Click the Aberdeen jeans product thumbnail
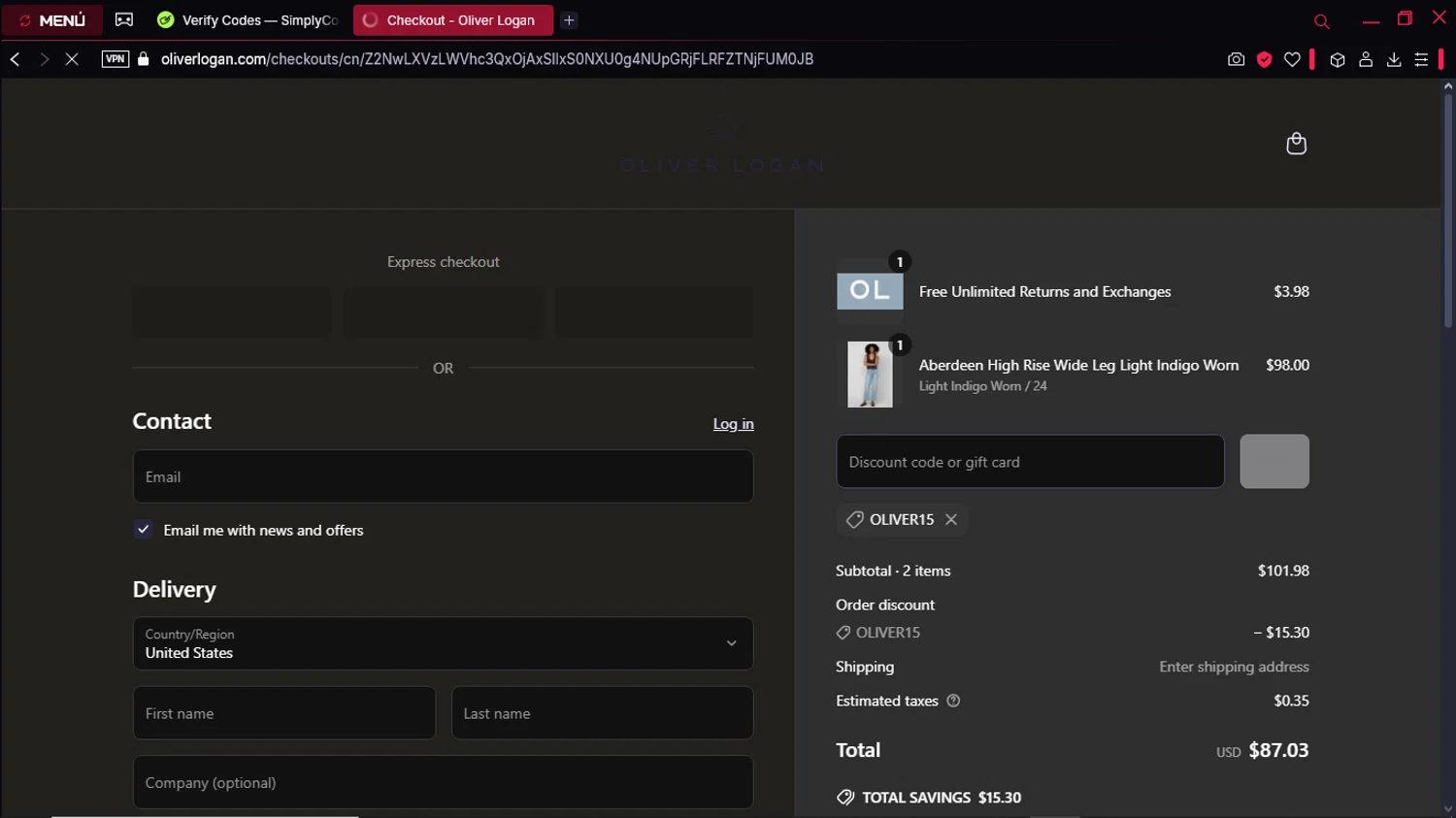This screenshot has width=1456, height=818. tap(870, 375)
